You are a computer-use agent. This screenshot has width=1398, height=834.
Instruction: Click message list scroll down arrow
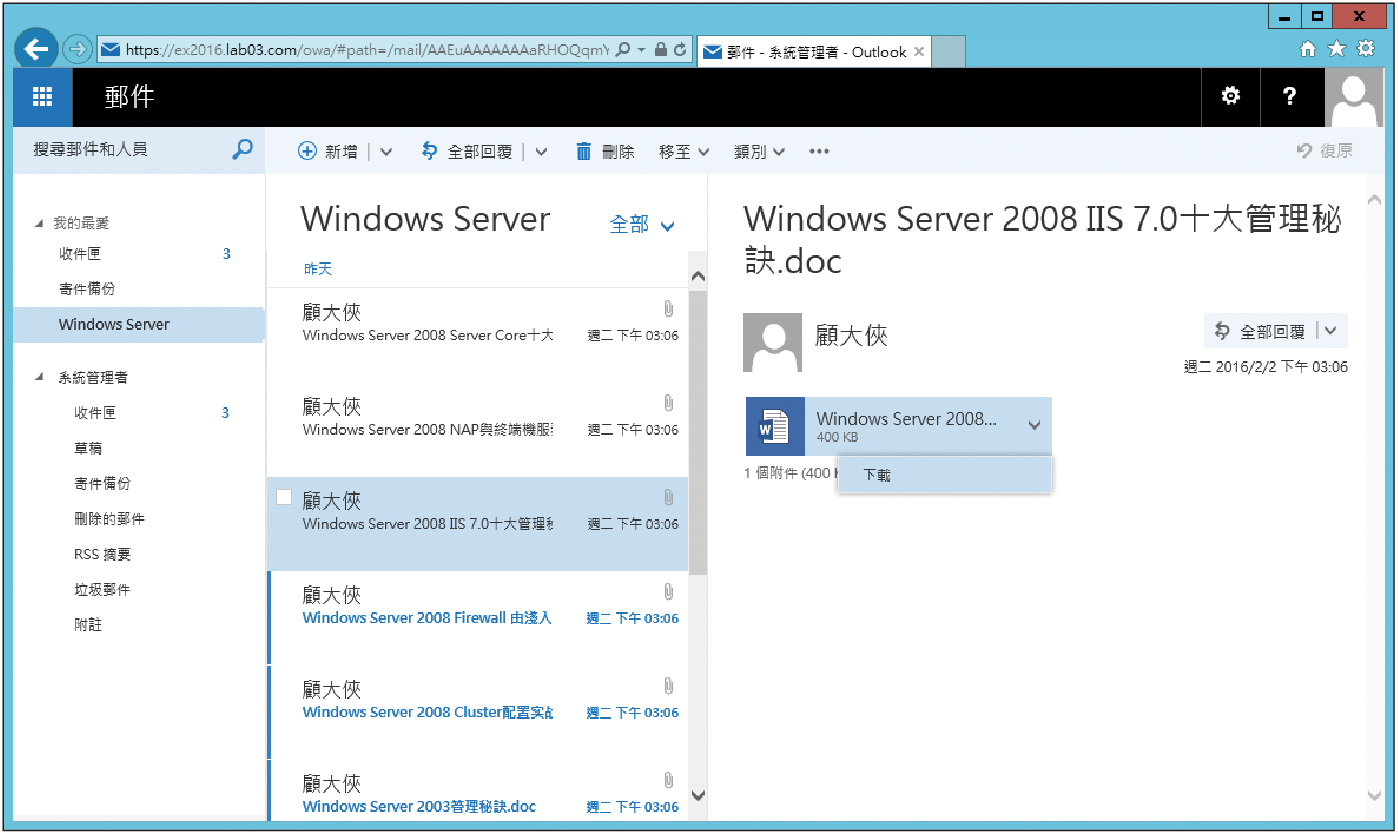click(x=698, y=796)
